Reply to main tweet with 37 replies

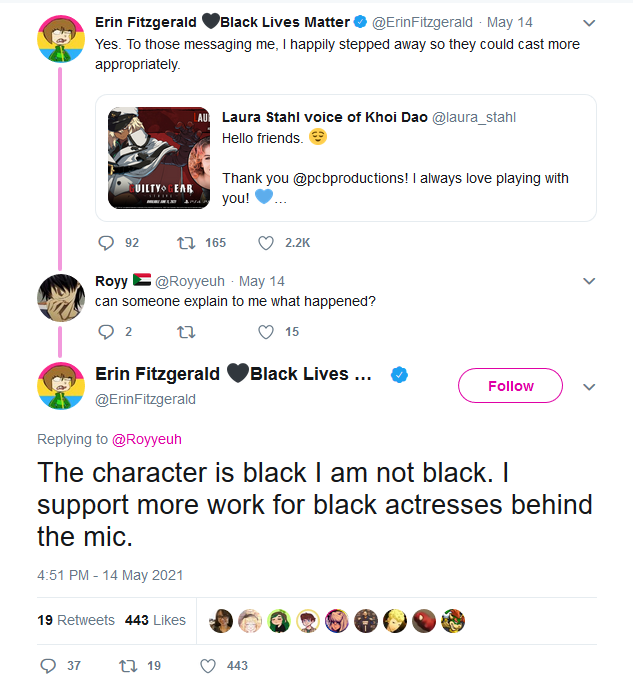(48, 666)
